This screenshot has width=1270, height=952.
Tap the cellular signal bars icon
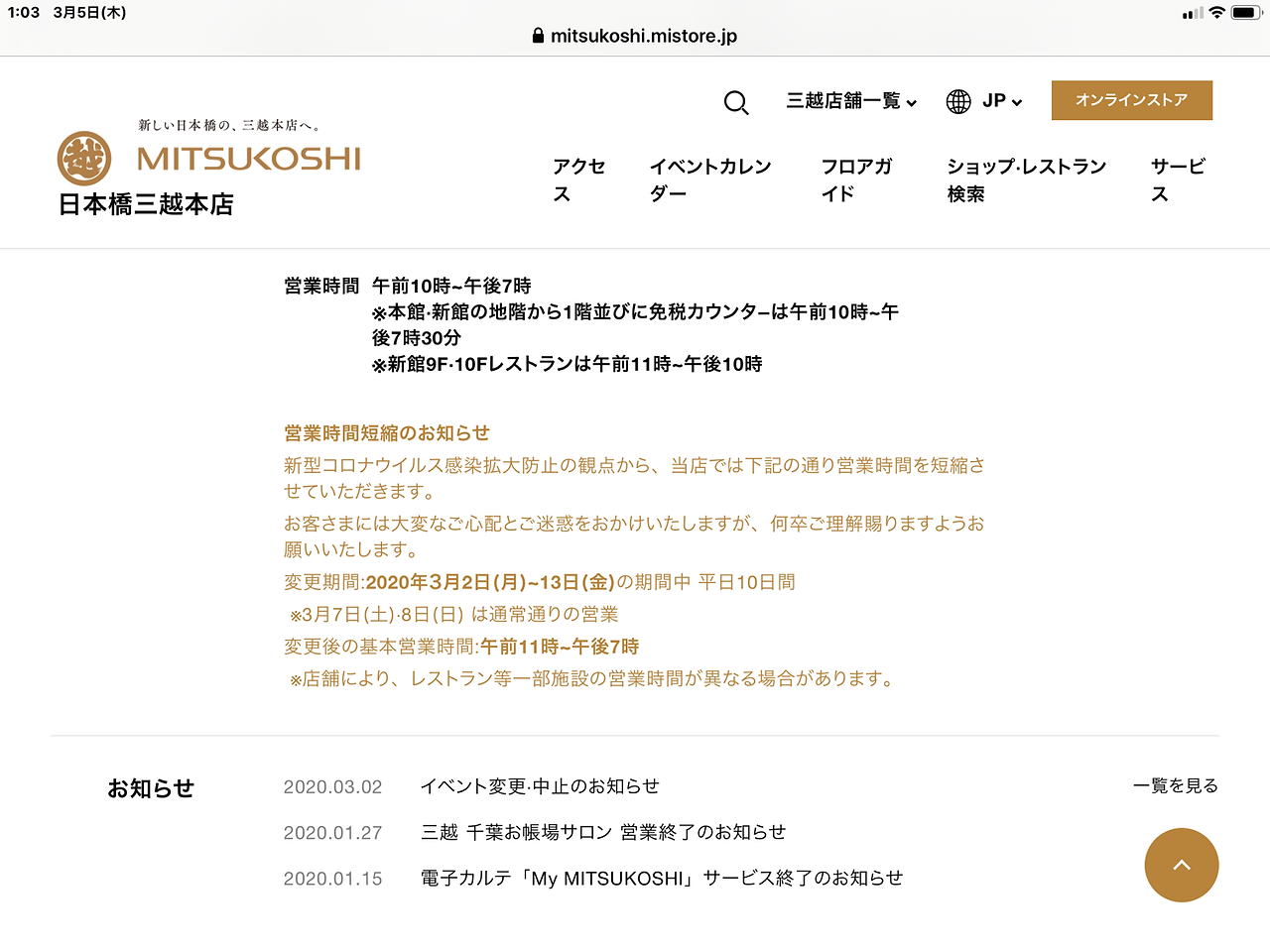tap(1193, 13)
